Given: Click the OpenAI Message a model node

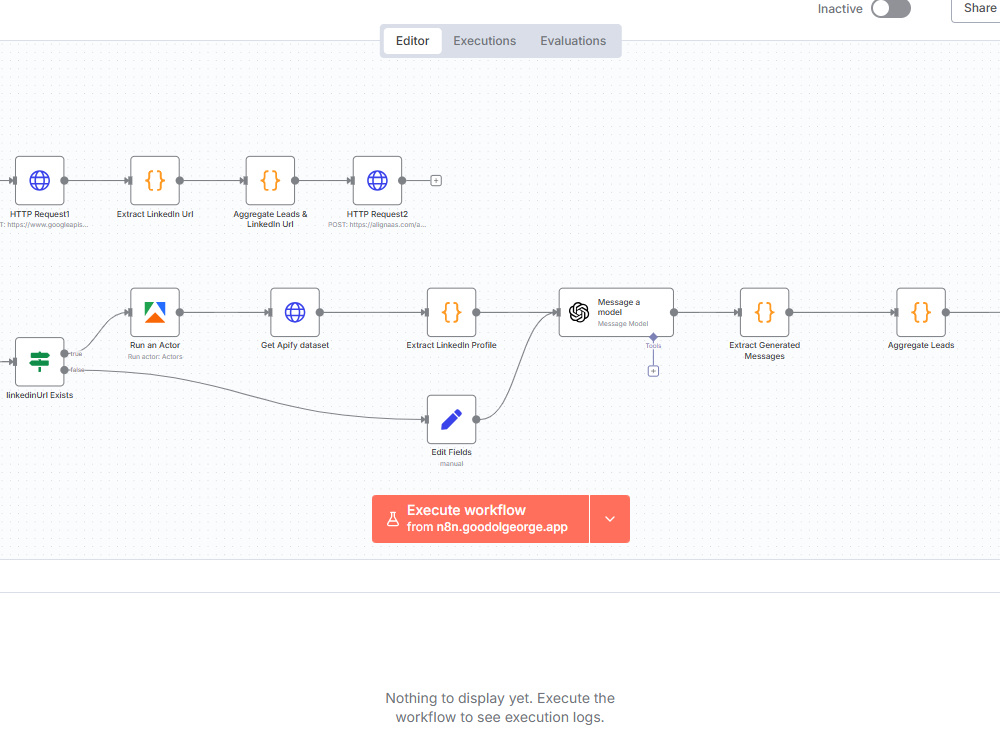Looking at the screenshot, I should point(616,312).
